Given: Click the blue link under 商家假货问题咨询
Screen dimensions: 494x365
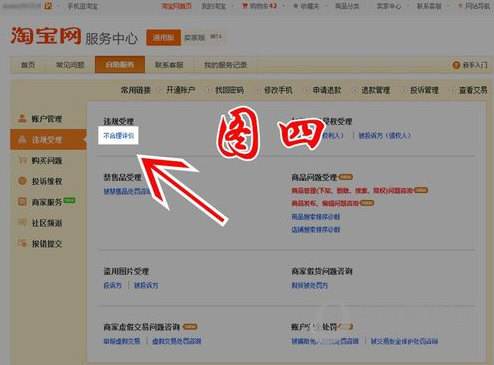Looking at the screenshot, I should [310, 285].
